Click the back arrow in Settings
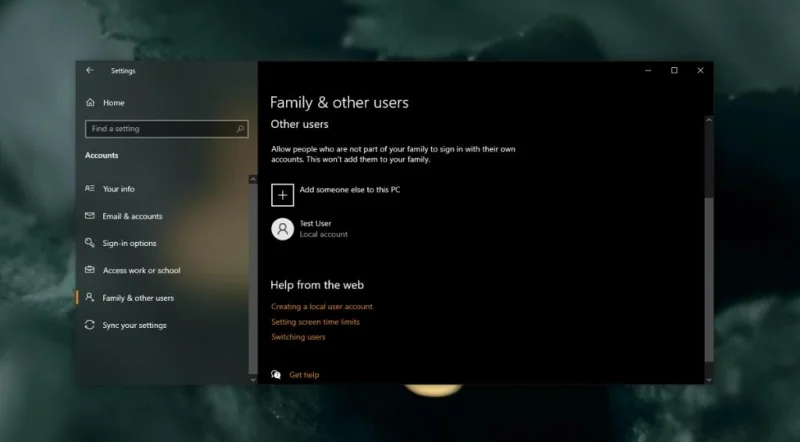 tap(90, 70)
